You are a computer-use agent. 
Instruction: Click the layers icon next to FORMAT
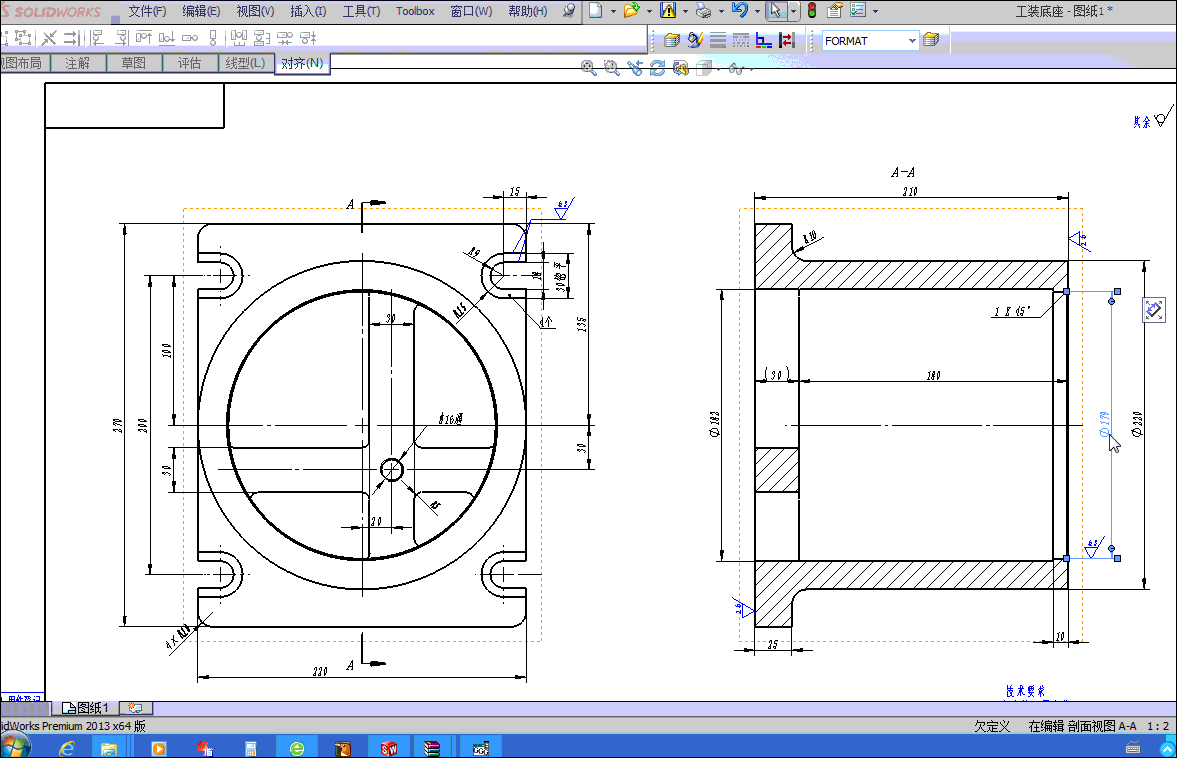[x=932, y=40]
